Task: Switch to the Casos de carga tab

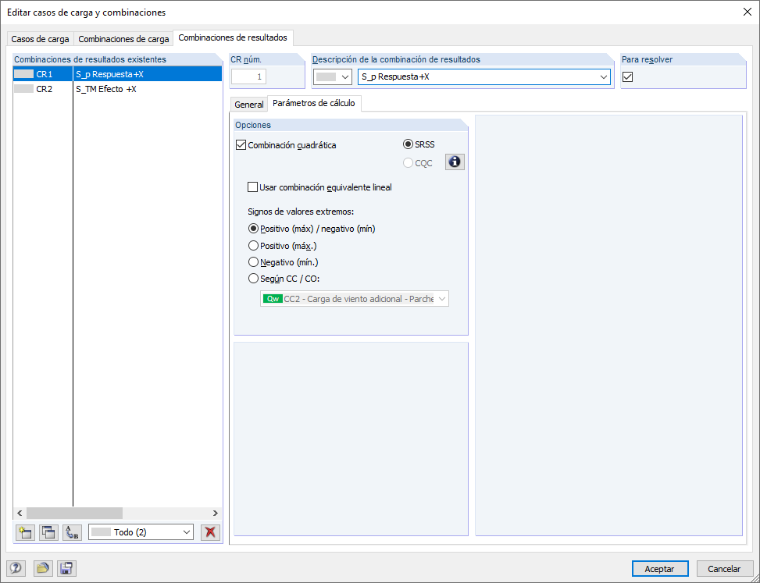Action: pos(40,39)
